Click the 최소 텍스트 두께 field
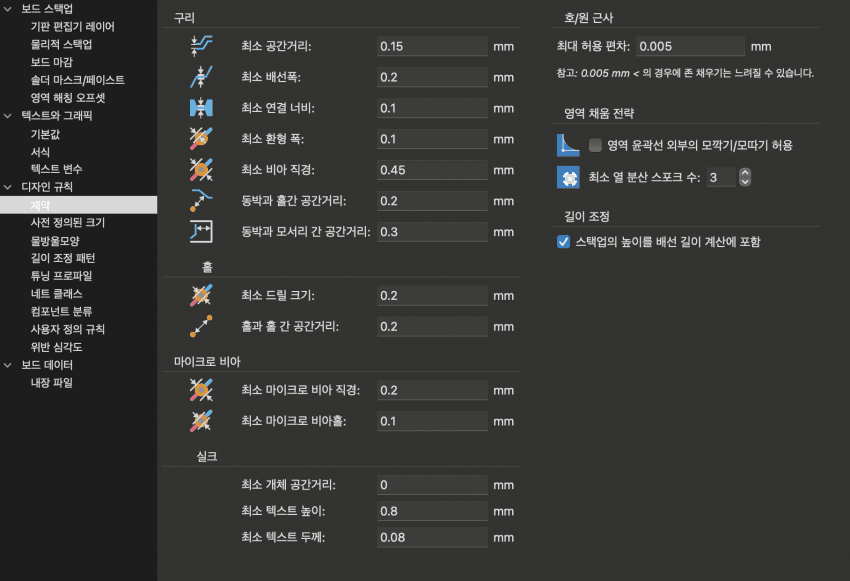 coord(432,537)
